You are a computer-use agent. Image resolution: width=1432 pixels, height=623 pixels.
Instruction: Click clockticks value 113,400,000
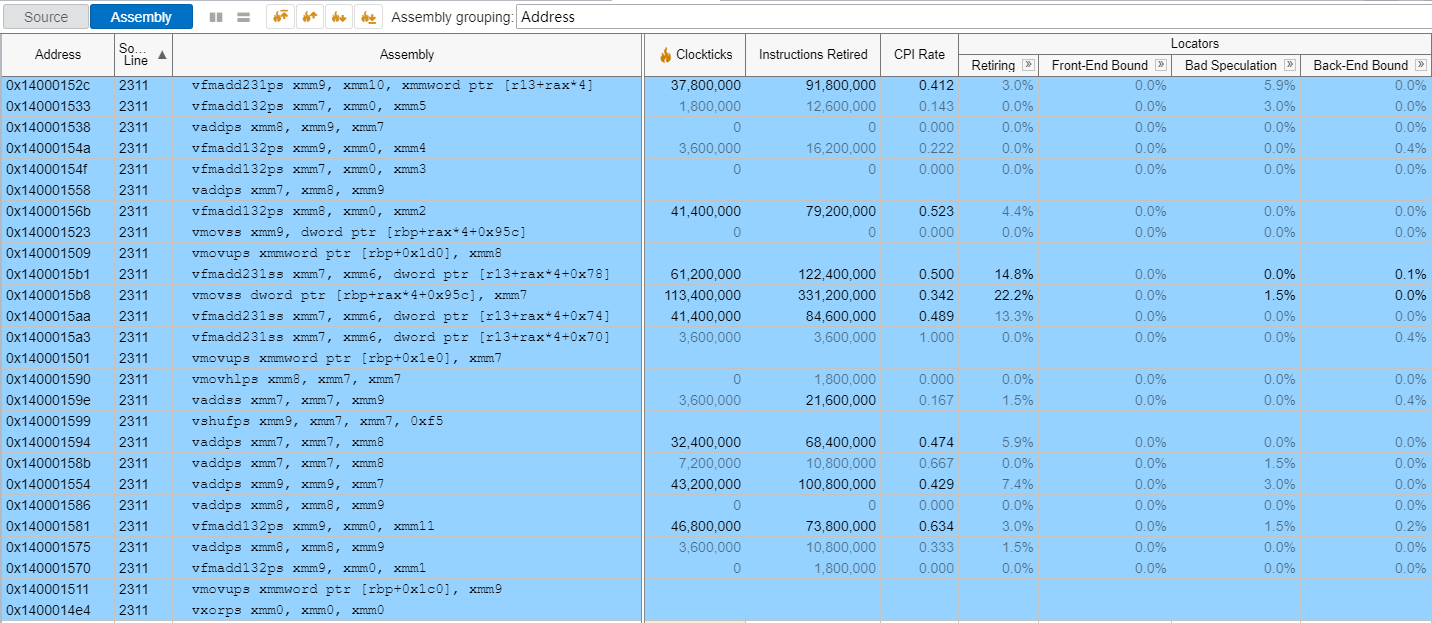coord(703,296)
